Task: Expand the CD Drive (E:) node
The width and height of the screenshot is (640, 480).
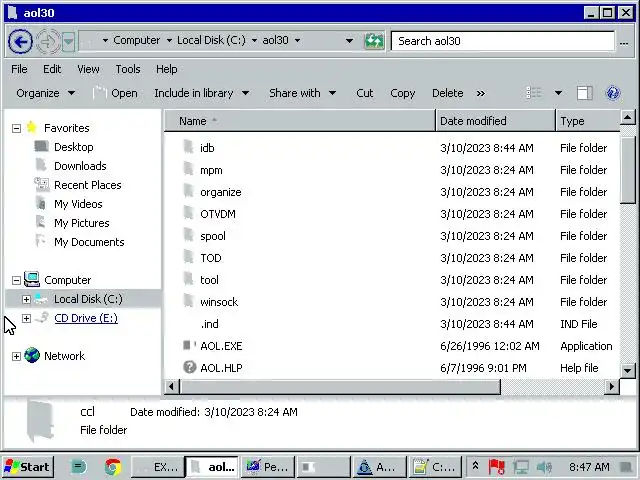Action: click(x=26, y=318)
